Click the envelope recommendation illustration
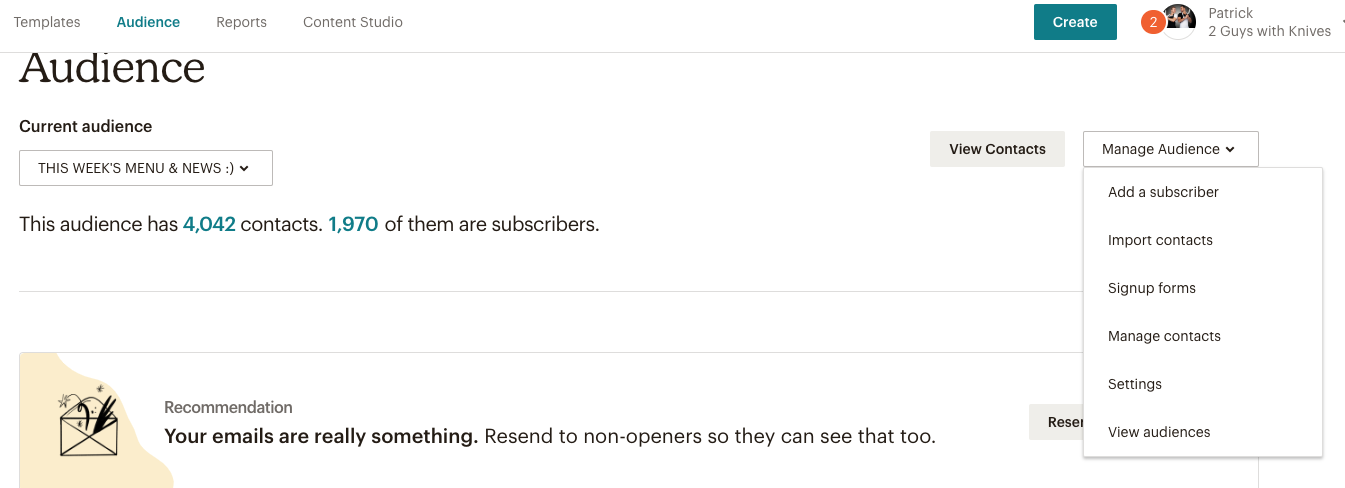The width and height of the screenshot is (1345, 488). pos(89,422)
